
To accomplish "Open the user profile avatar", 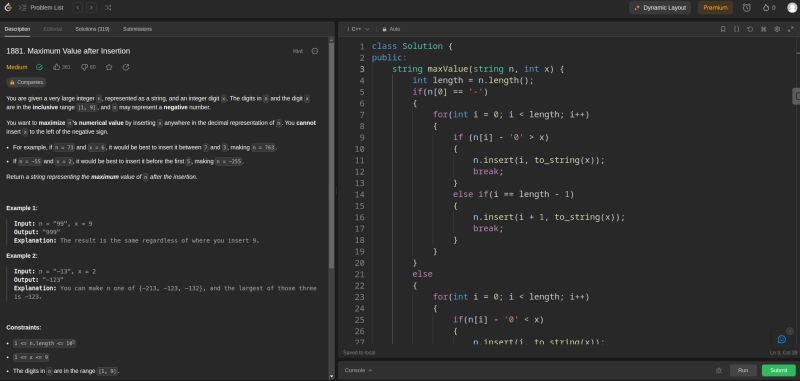I will click(x=792, y=8).
